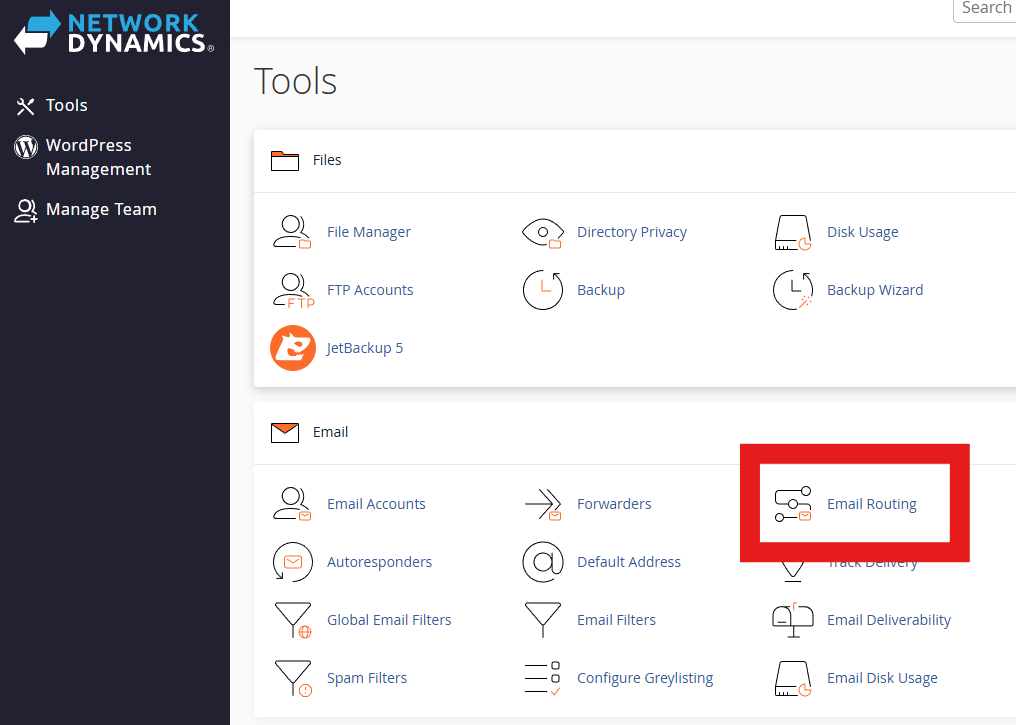
Task: Open the Email Accounts link
Action: click(x=376, y=504)
